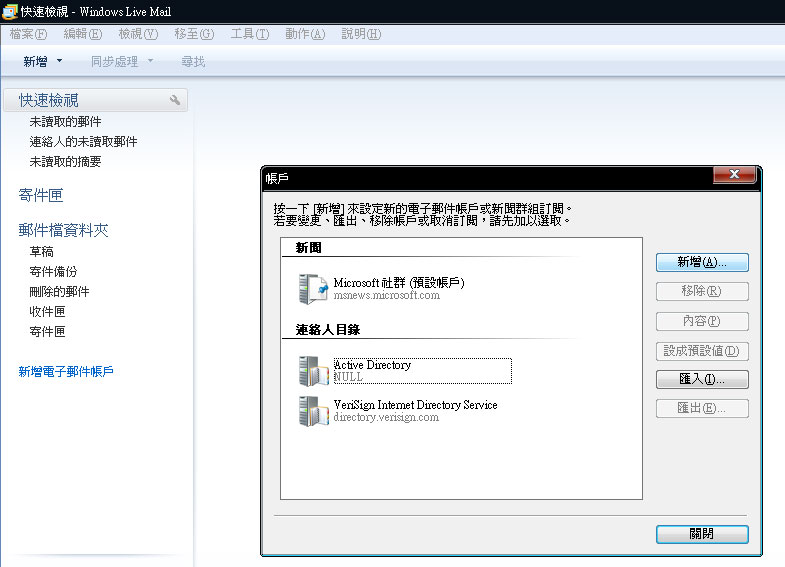The image size is (785, 567).
Task: Select the 寄件匣 section heading
Action: pos(41,195)
